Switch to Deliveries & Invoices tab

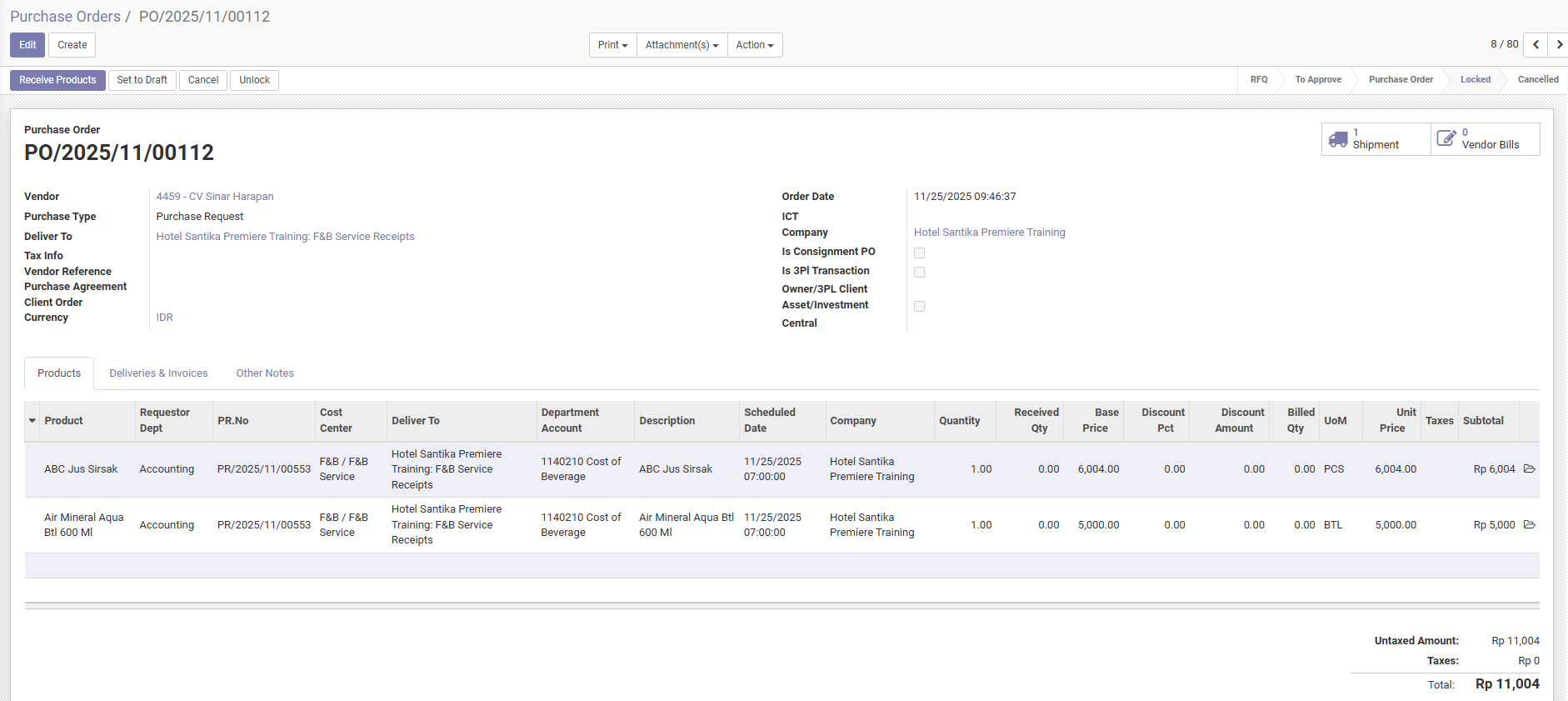click(x=158, y=373)
